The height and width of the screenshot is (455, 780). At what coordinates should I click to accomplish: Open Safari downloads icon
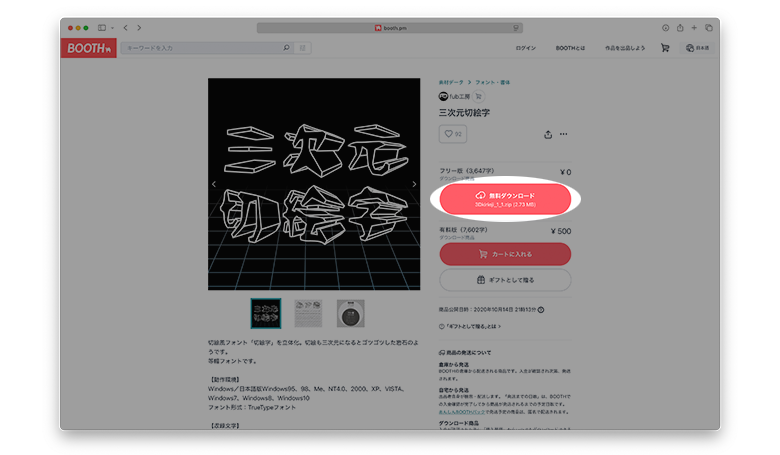(x=666, y=28)
